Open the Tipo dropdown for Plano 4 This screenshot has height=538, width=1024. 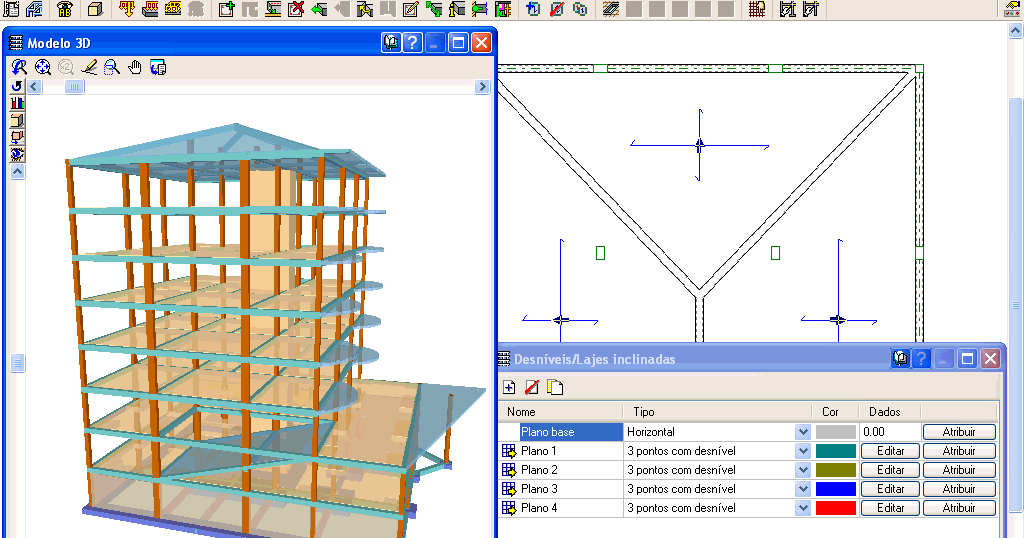pyautogui.click(x=803, y=508)
